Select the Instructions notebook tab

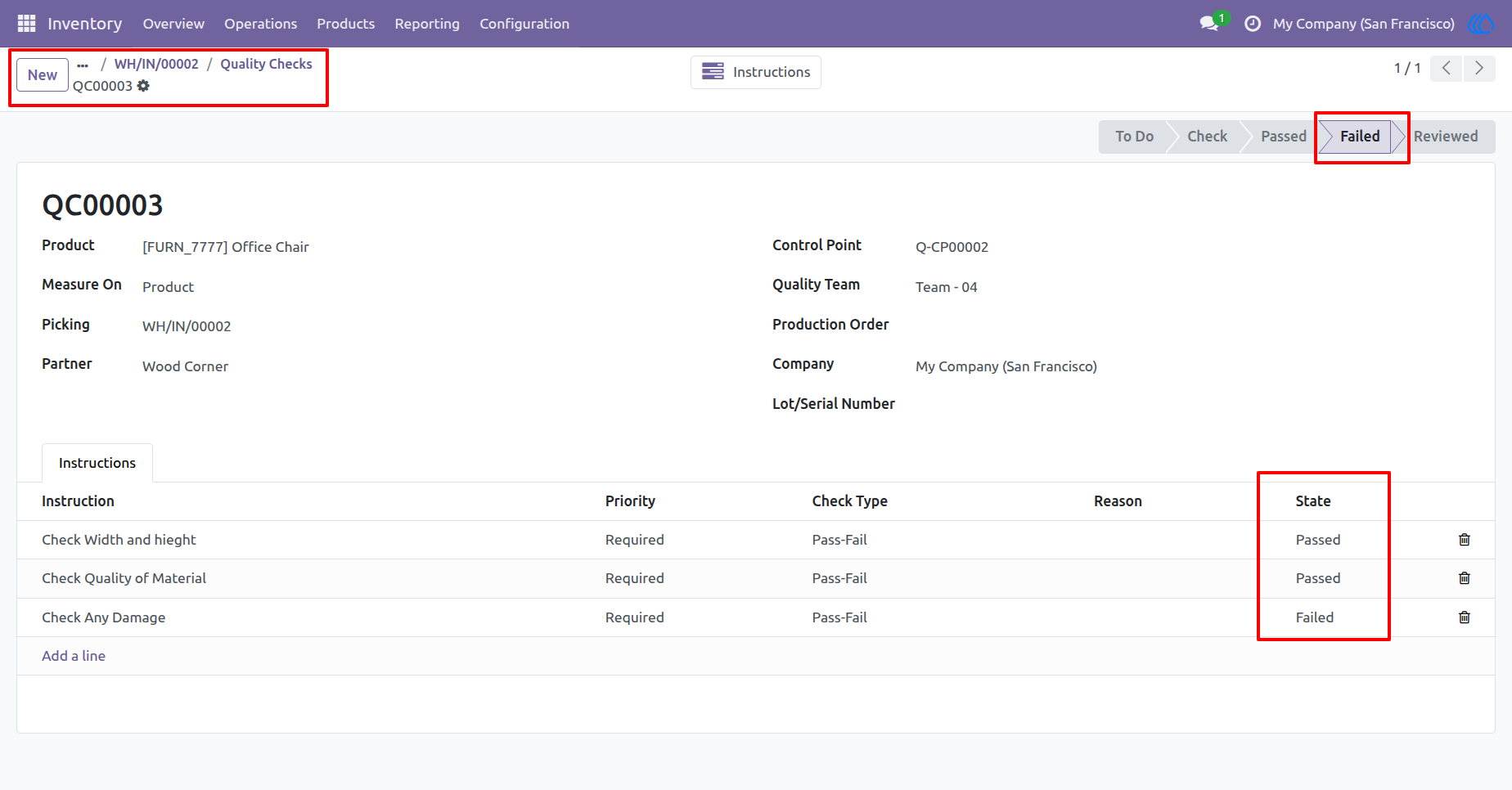97,463
